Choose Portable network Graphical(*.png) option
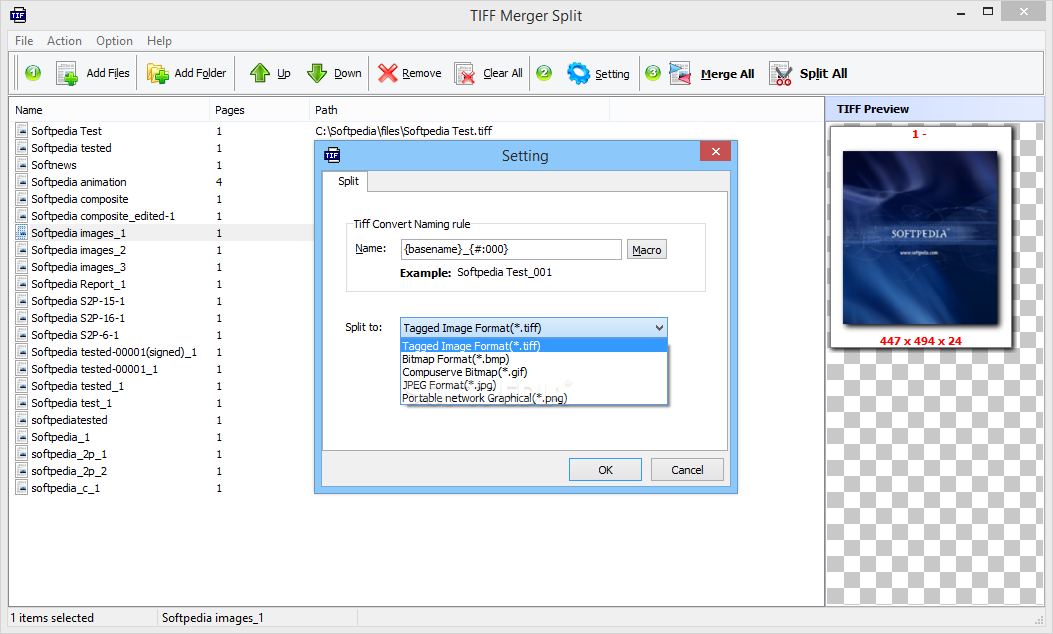Image resolution: width=1053 pixels, height=634 pixels. click(534, 398)
